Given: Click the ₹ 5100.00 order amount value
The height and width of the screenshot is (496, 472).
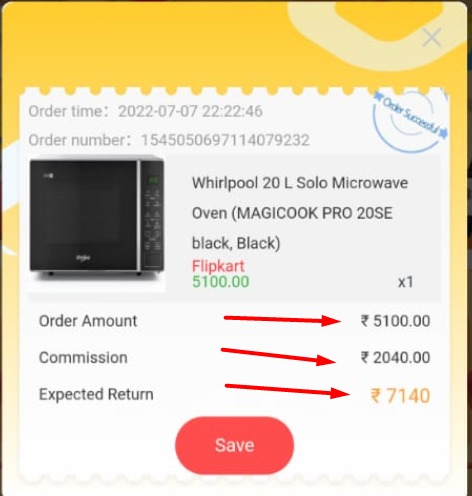Looking at the screenshot, I should pyautogui.click(x=395, y=321).
